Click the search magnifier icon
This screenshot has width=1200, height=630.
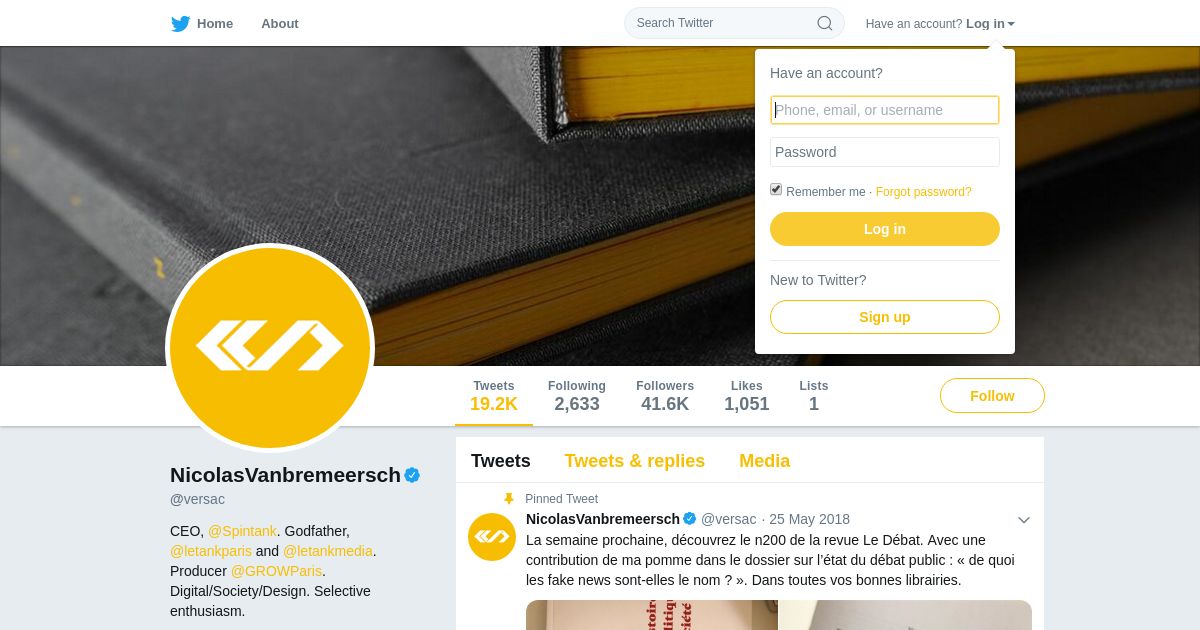tap(825, 23)
